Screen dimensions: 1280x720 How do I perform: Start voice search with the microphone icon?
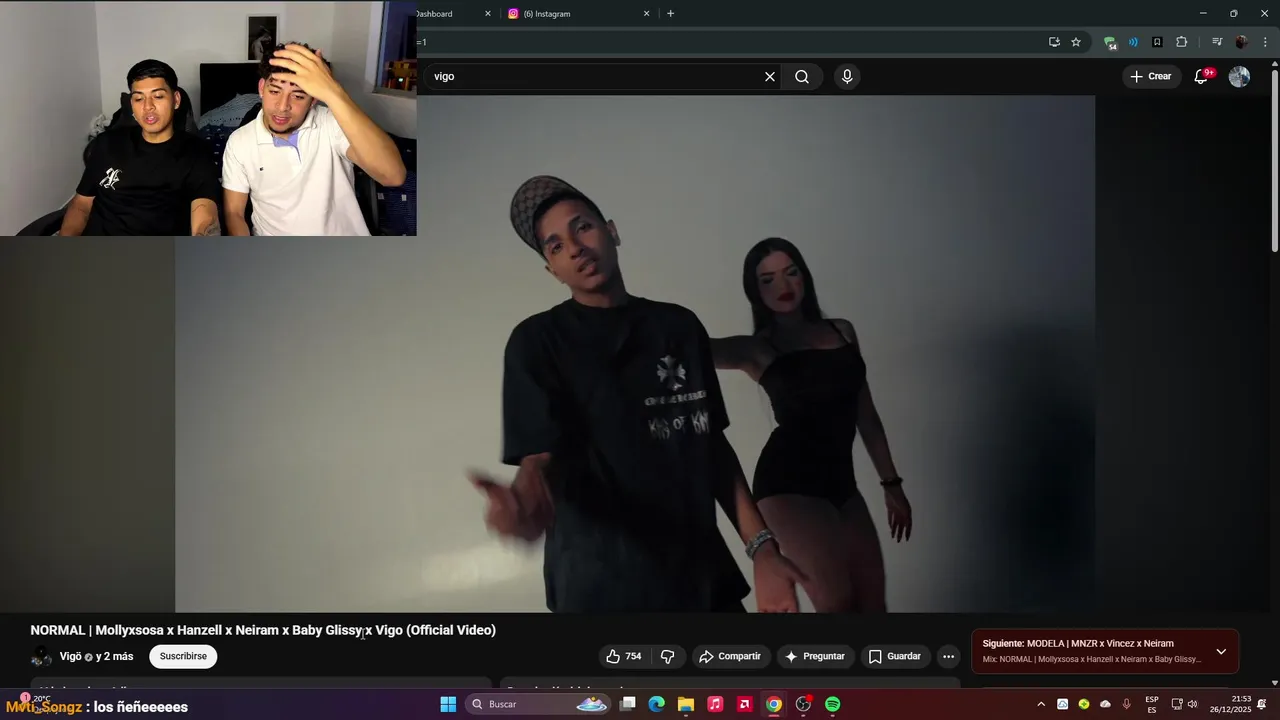click(847, 76)
